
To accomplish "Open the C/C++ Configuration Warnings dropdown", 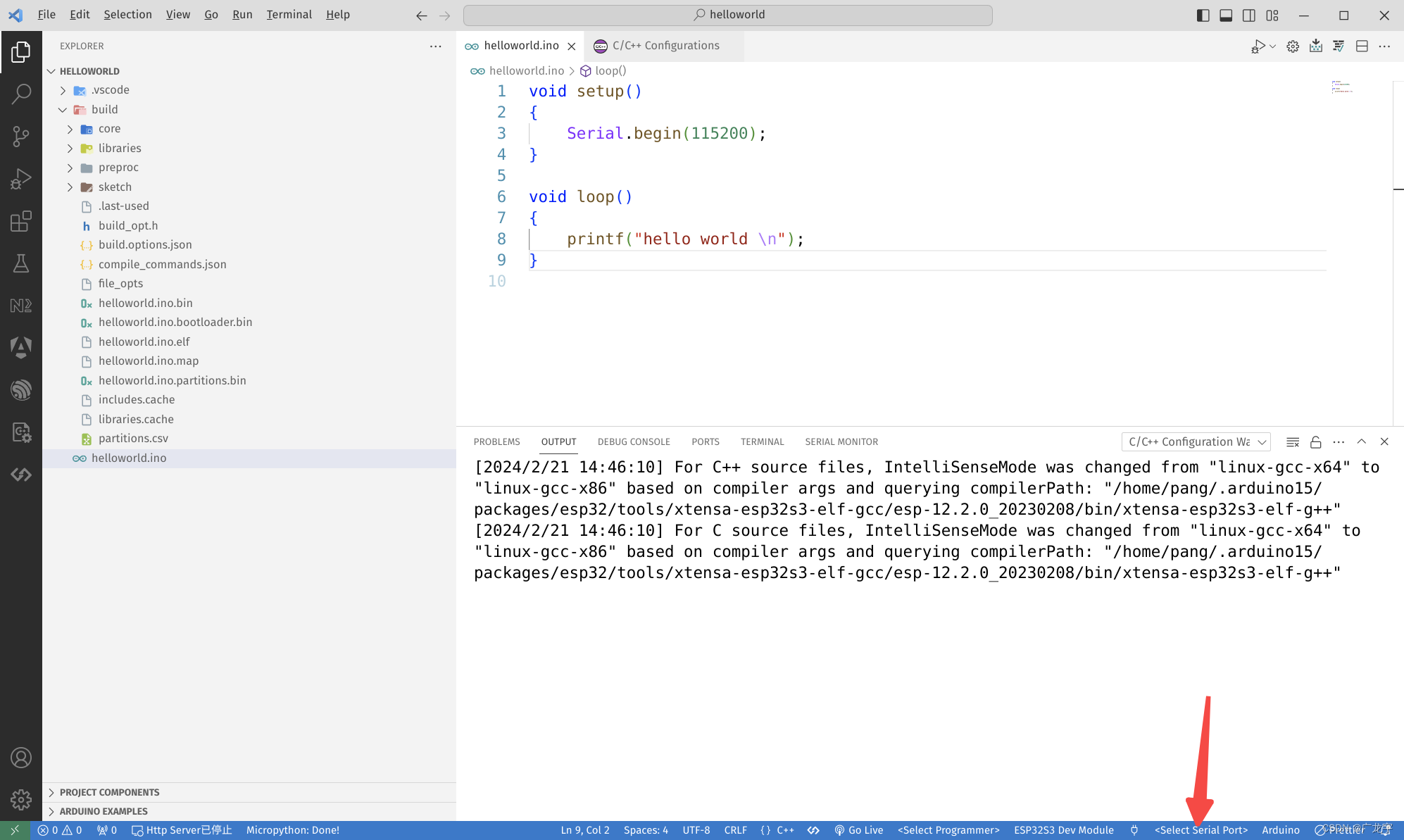I will [x=1195, y=441].
